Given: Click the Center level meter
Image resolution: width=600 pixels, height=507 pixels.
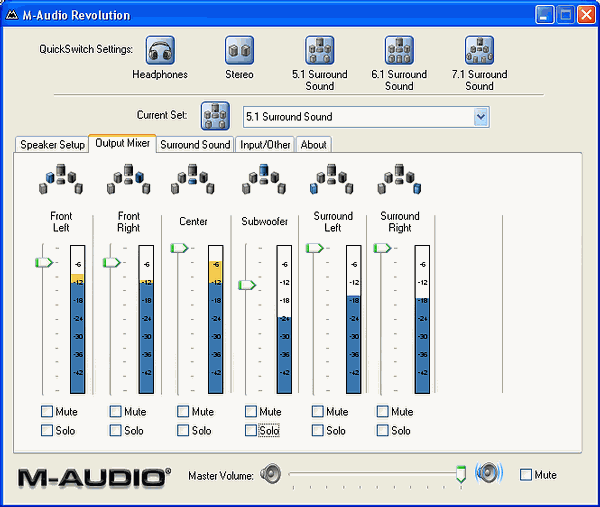Looking at the screenshot, I should click(x=216, y=319).
